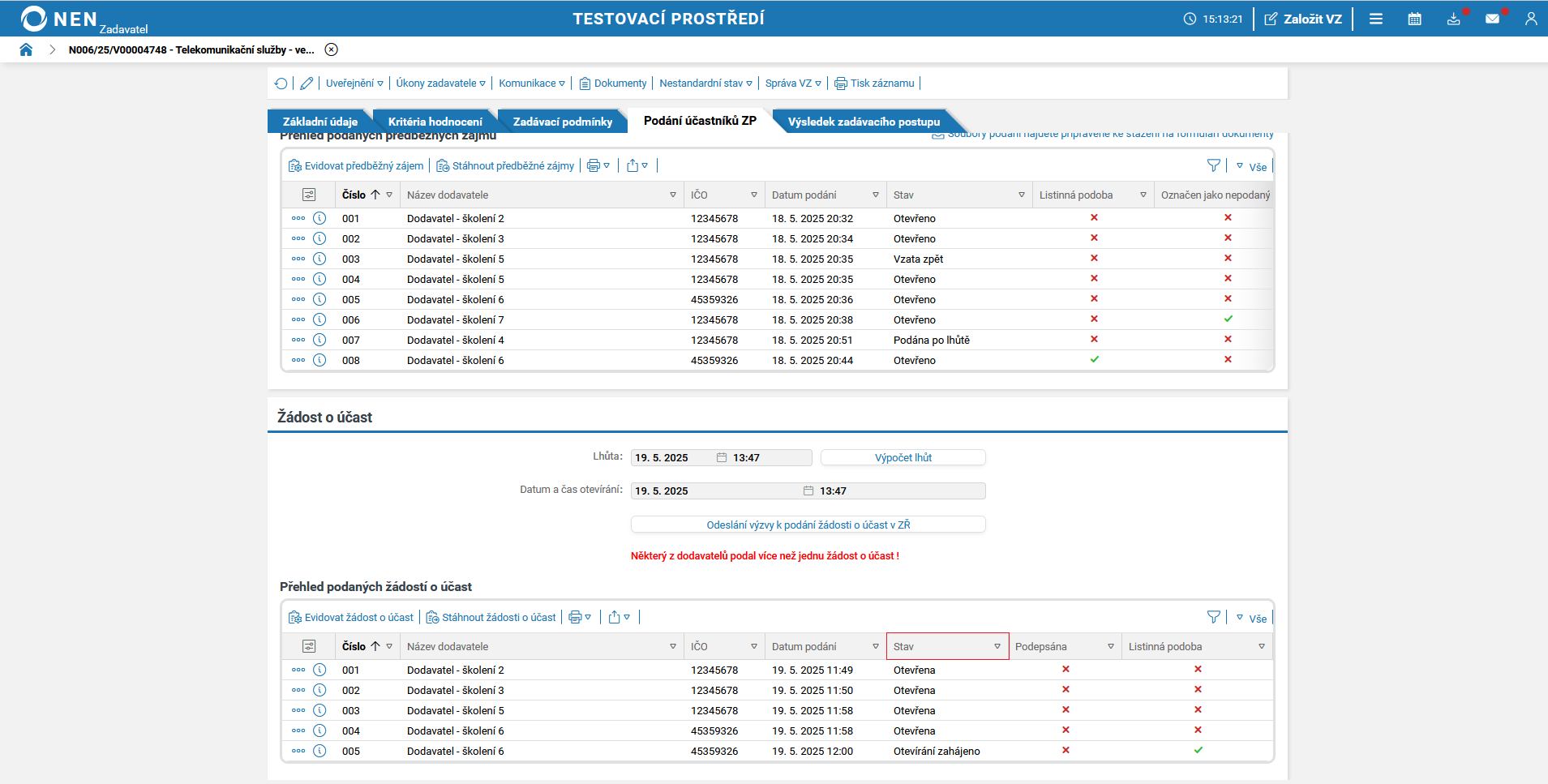The width and height of the screenshot is (1548, 784).
Task: Open print menu in předběžné zájmy toolbar
Action: click(x=598, y=166)
